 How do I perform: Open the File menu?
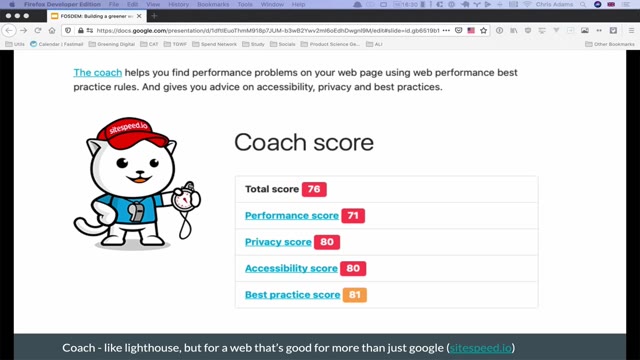click(114, 4)
